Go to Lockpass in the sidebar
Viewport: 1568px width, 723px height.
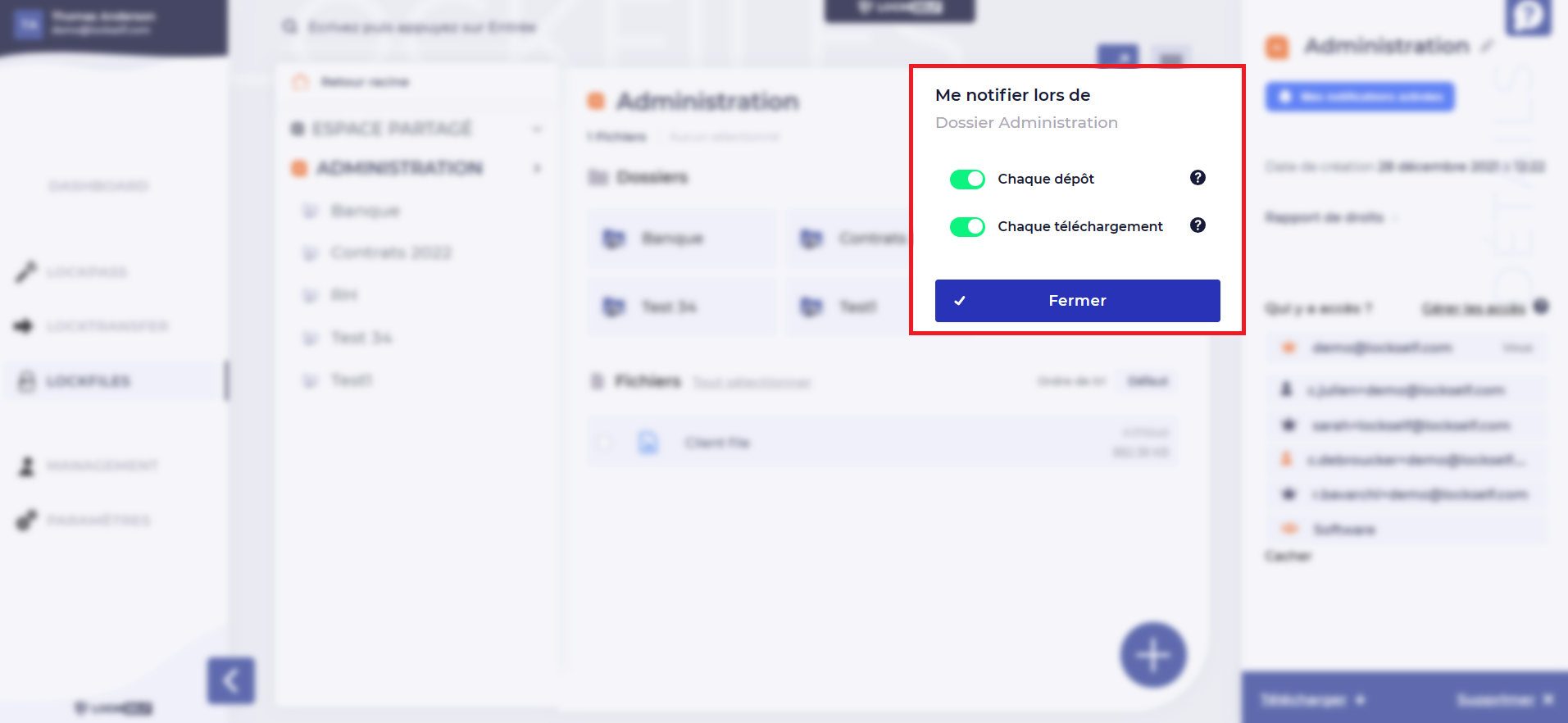coord(86,272)
